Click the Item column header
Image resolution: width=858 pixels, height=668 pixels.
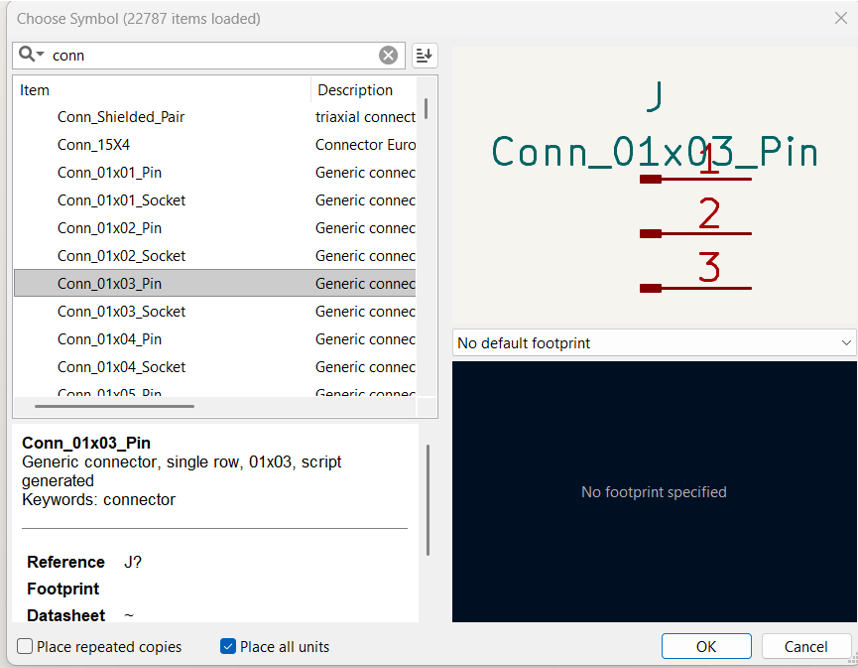pyautogui.click(x=162, y=90)
